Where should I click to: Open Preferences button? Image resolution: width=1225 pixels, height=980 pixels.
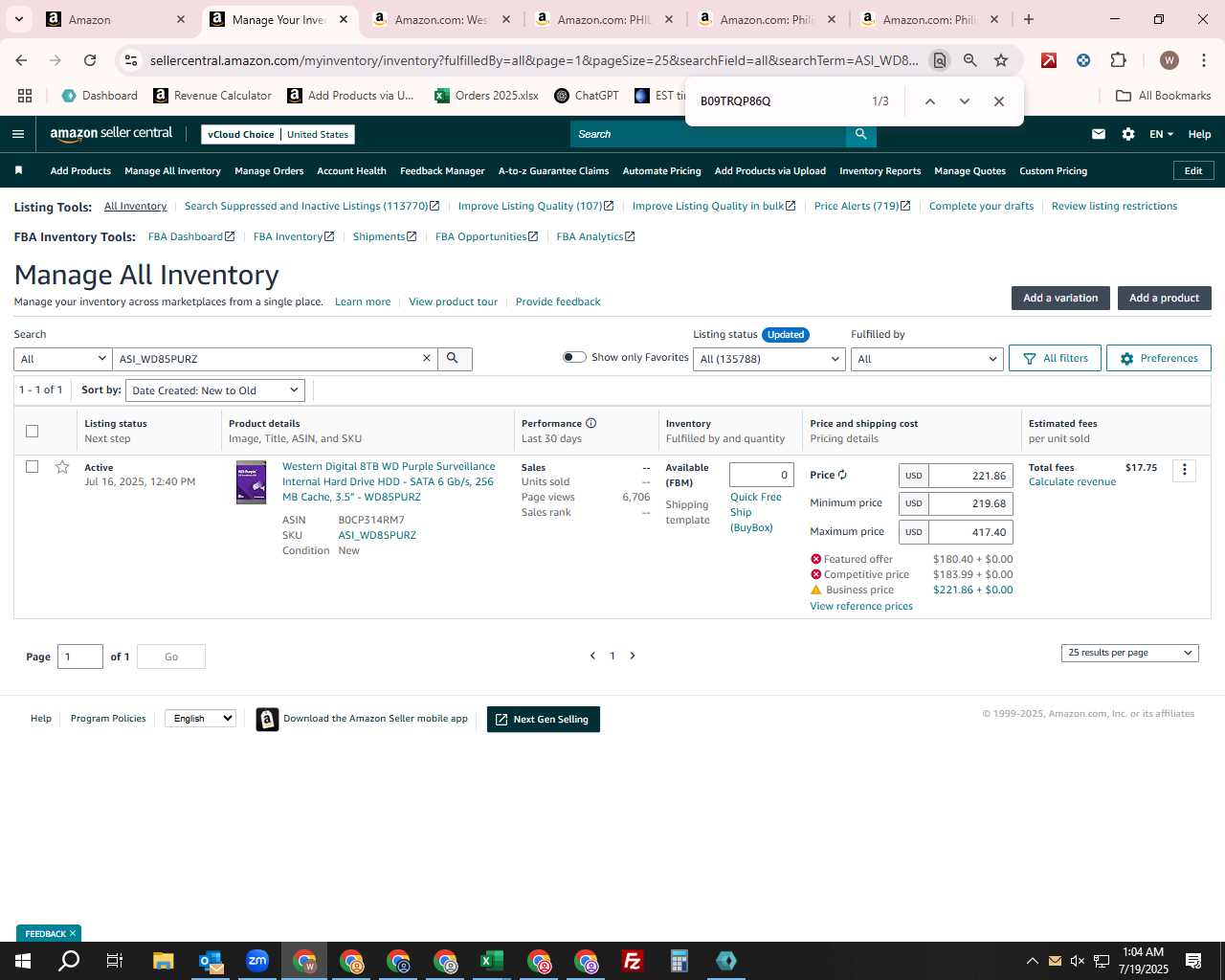click(x=1158, y=358)
